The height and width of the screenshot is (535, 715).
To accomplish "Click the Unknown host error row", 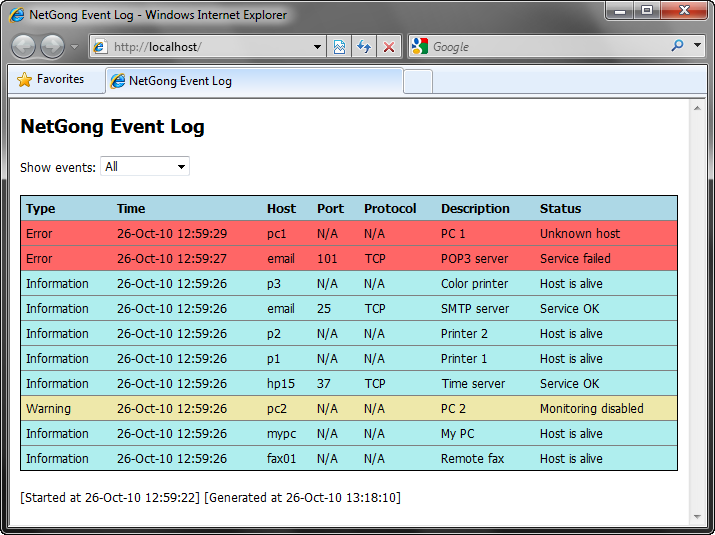I will pos(349,234).
